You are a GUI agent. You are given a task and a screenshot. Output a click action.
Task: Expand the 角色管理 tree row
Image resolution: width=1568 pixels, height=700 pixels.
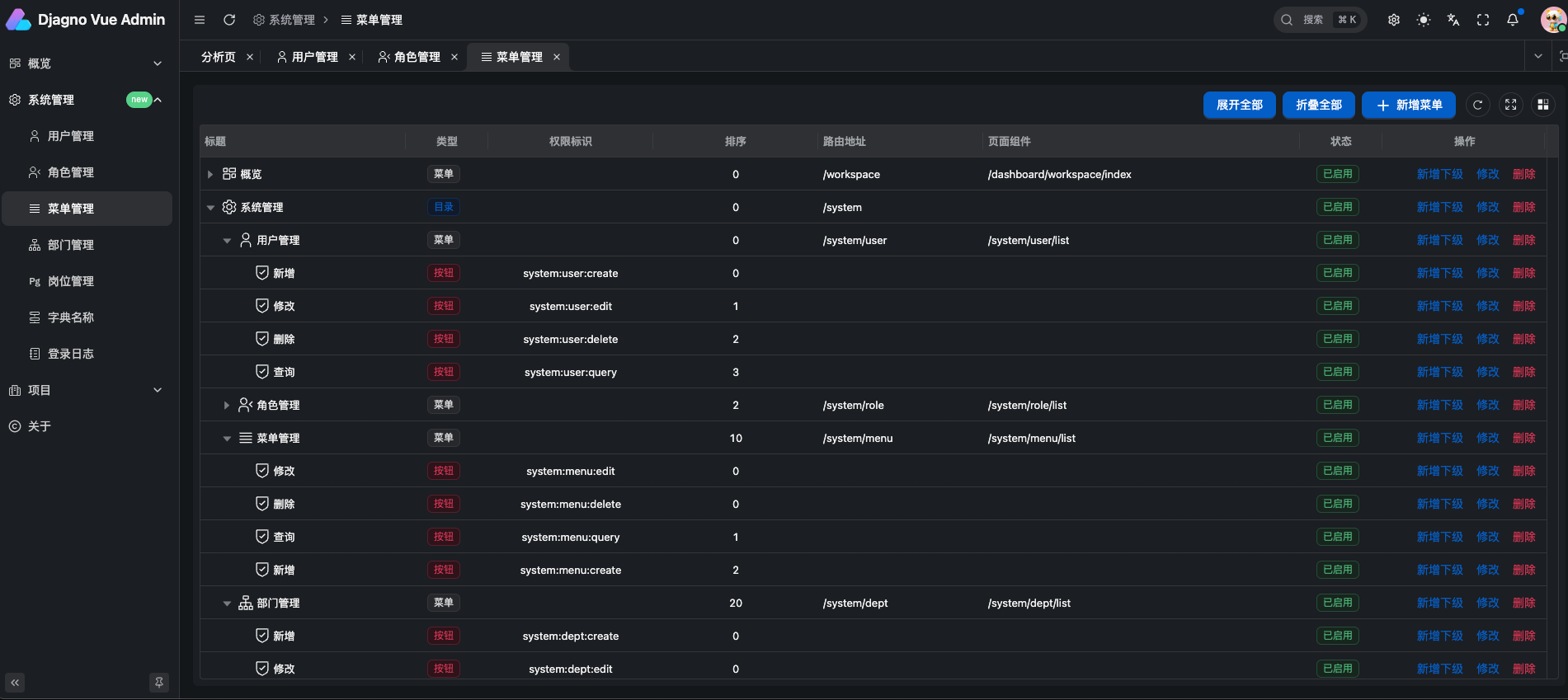[x=227, y=405]
